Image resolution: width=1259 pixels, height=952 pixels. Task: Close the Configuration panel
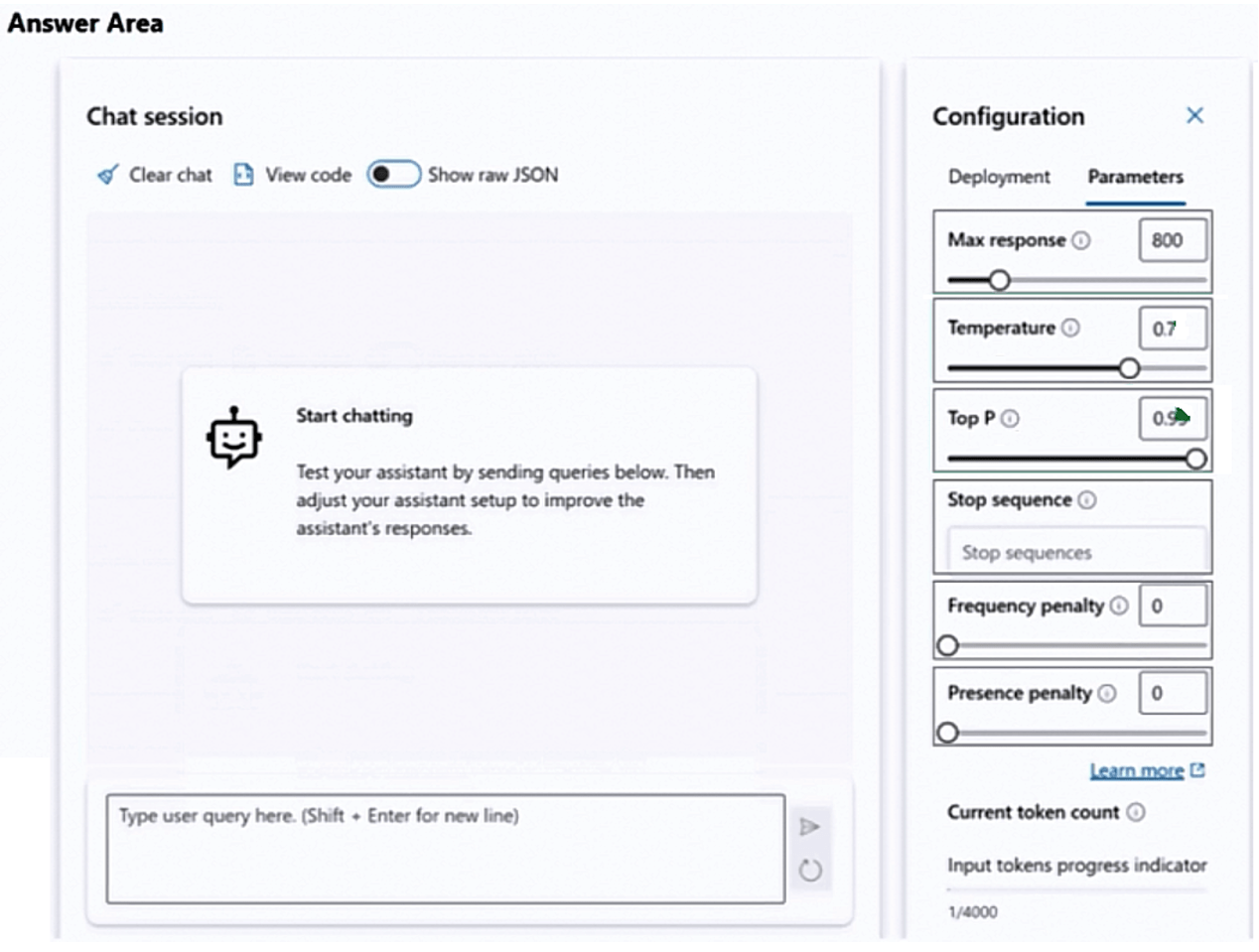click(1194, 115)
